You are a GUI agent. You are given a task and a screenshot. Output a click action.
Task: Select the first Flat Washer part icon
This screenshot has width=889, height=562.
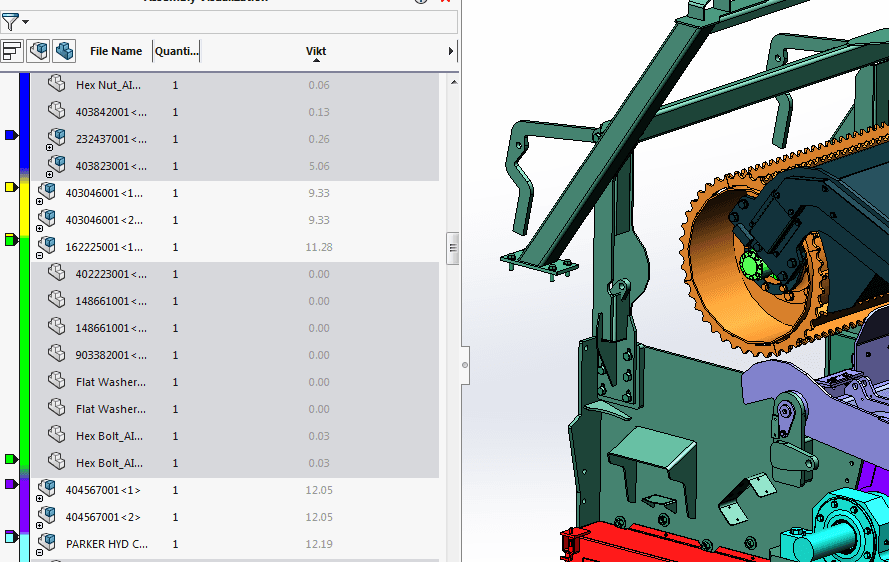click(x=57, y=381)
